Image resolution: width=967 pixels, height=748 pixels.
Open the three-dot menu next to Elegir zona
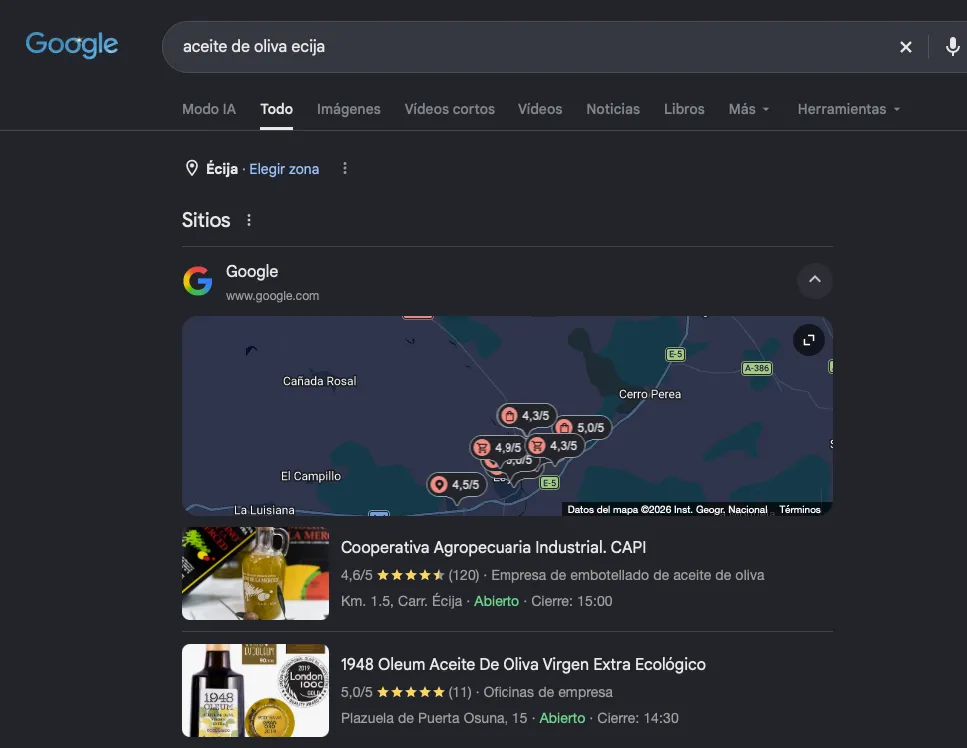coord(345,168)
